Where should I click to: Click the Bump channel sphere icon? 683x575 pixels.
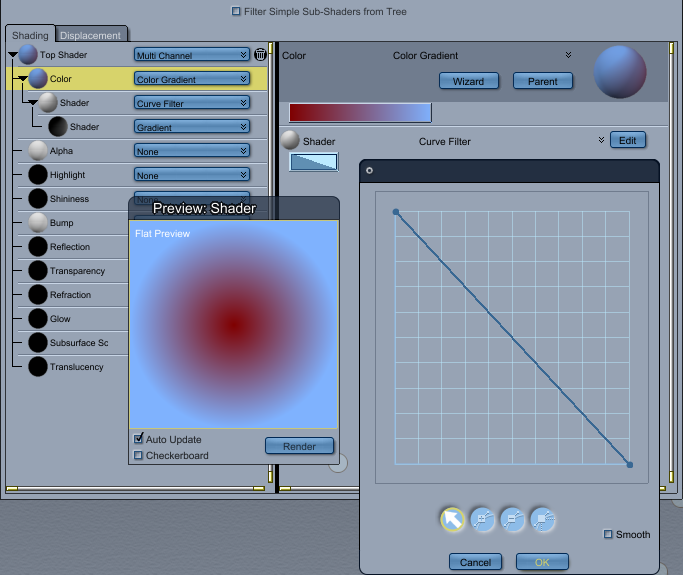[38, 222]
